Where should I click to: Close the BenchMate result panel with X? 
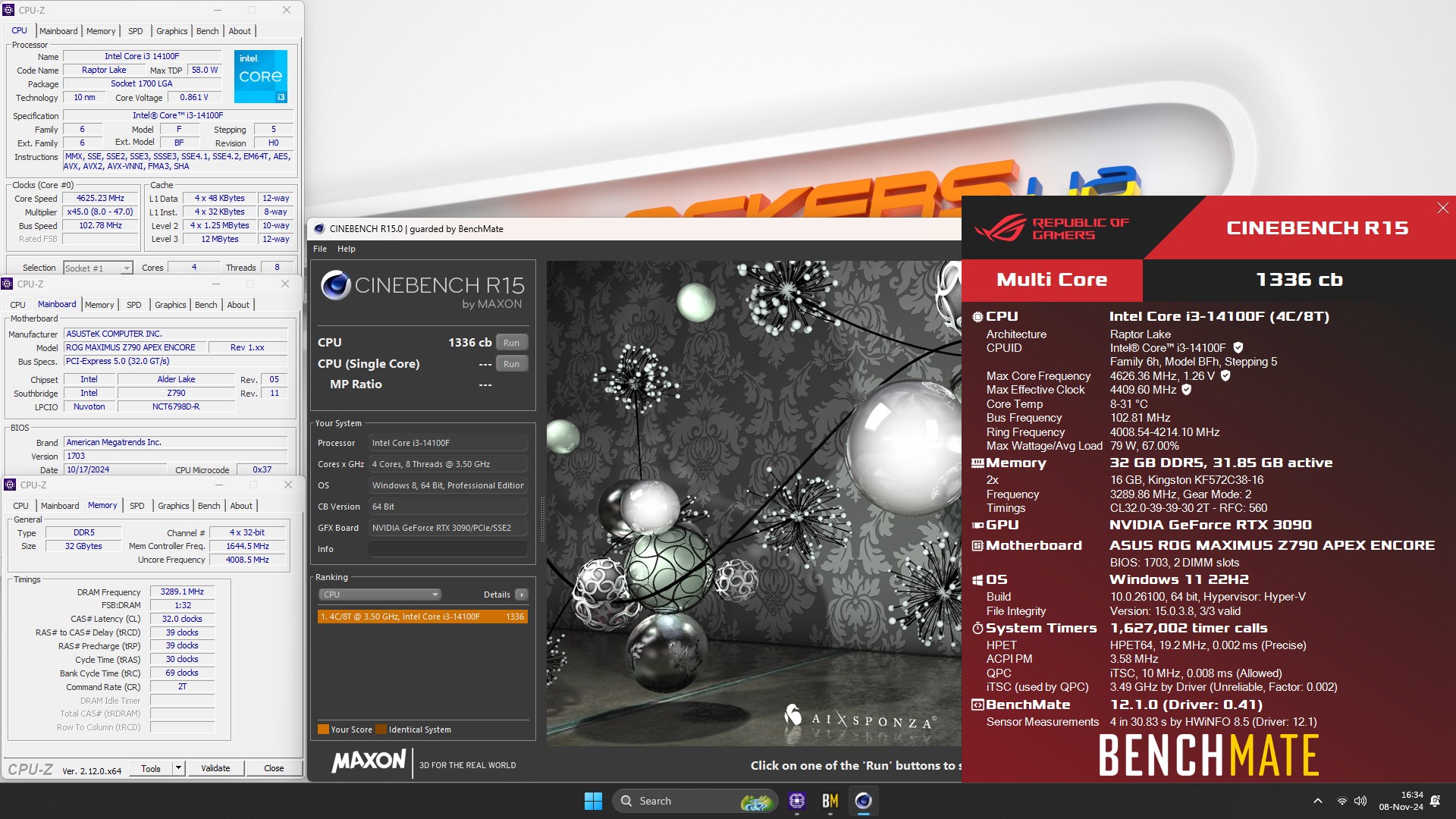pyautogui.click(x=1442, y=208)
